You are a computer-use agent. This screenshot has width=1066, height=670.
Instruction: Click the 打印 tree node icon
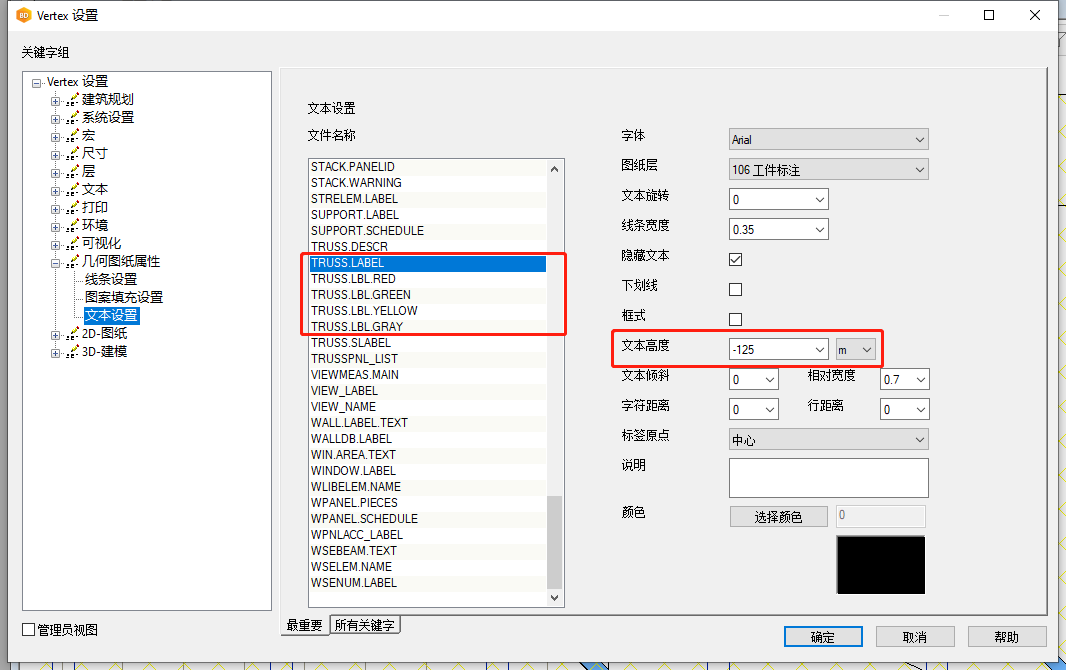(72, 208)
